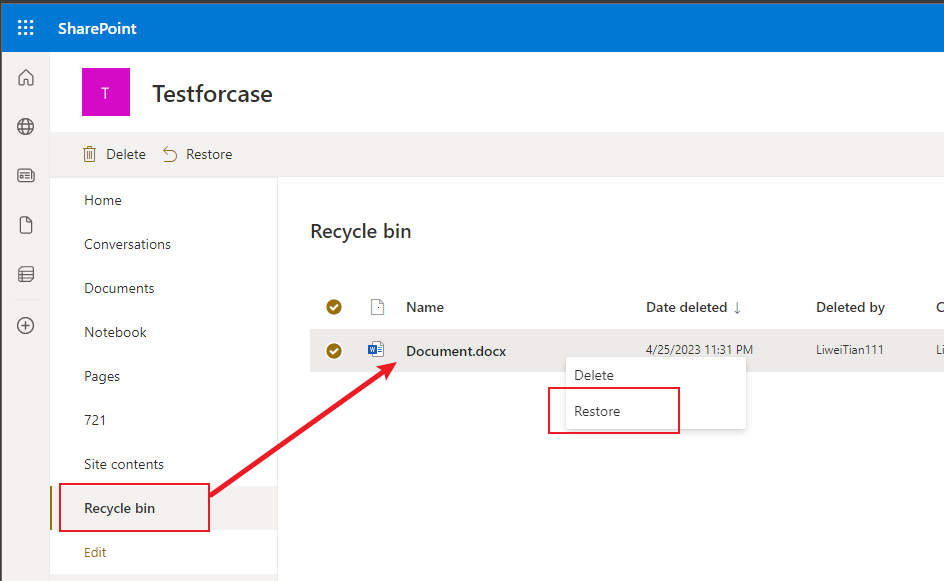Open My lists icon in left rail
The image size is (944, 581).
point(26,275)
